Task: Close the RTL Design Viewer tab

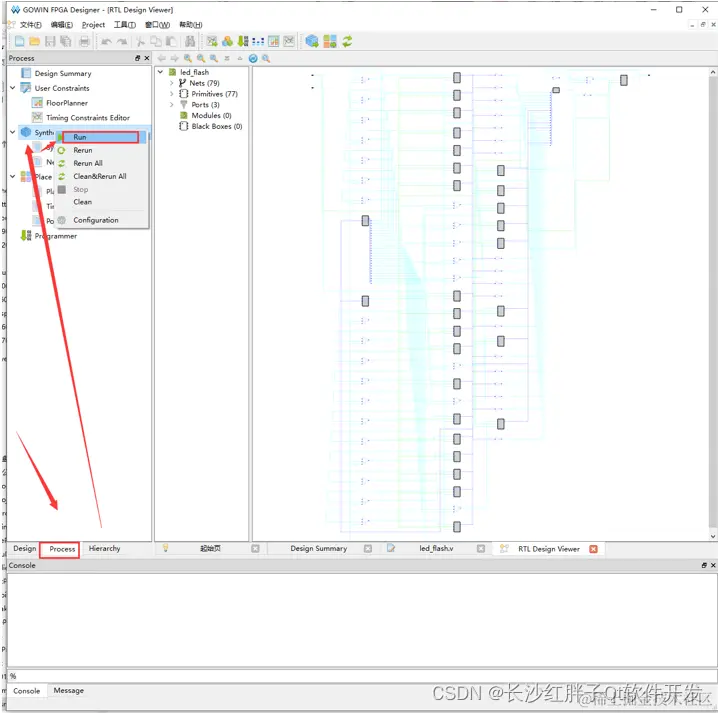Action: pyautogui.click(x=593, y=549)
